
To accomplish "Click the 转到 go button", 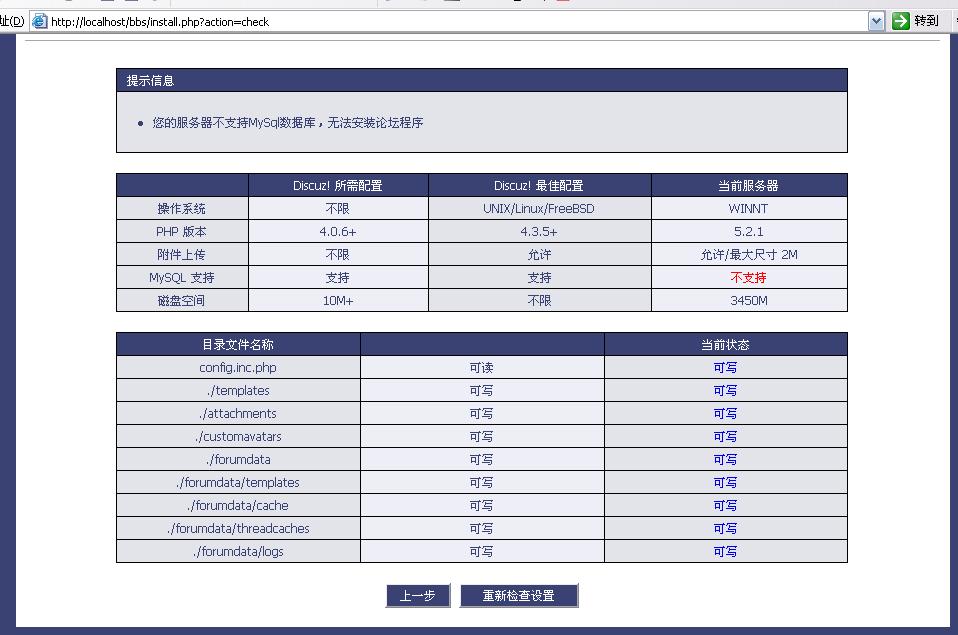I will click(915, 21).
